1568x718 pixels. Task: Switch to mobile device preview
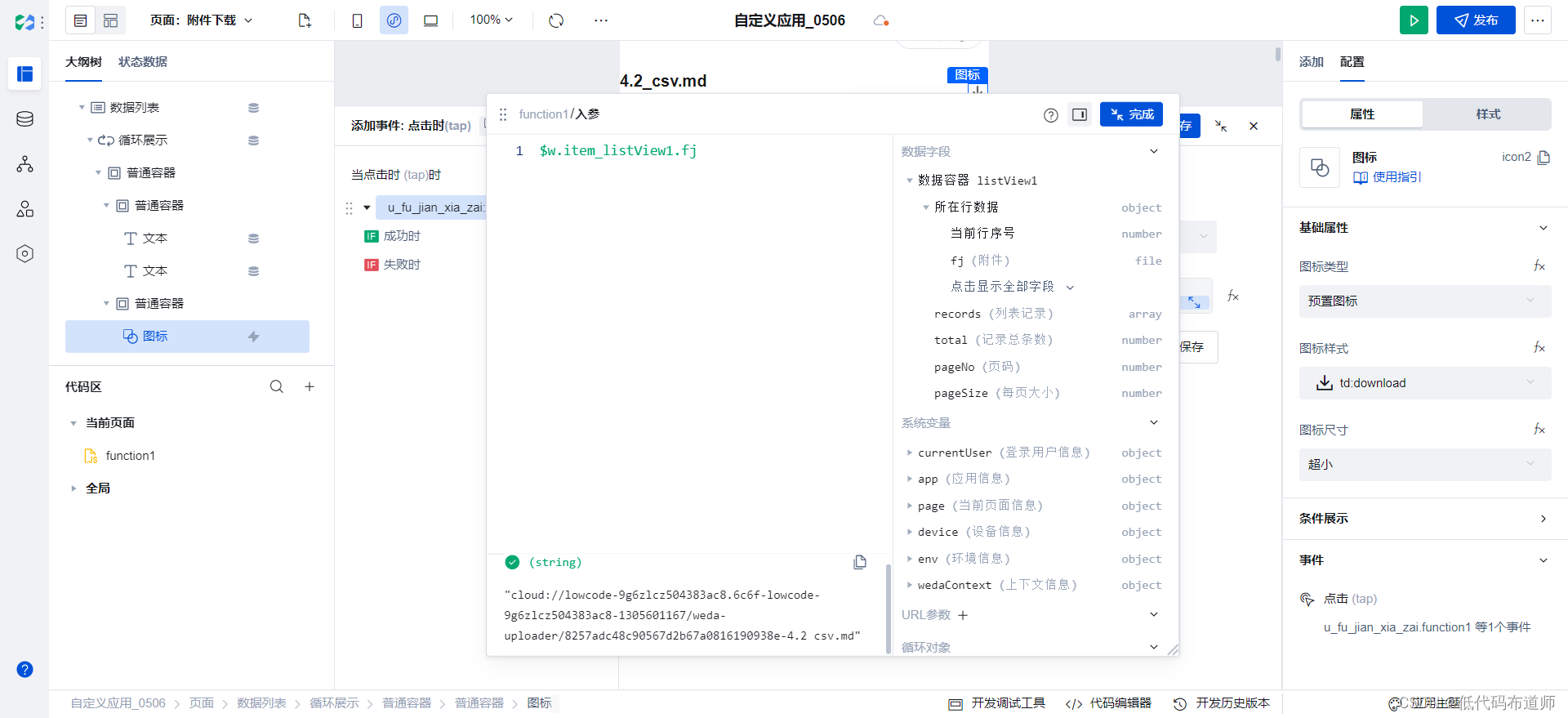click(357, 20)
